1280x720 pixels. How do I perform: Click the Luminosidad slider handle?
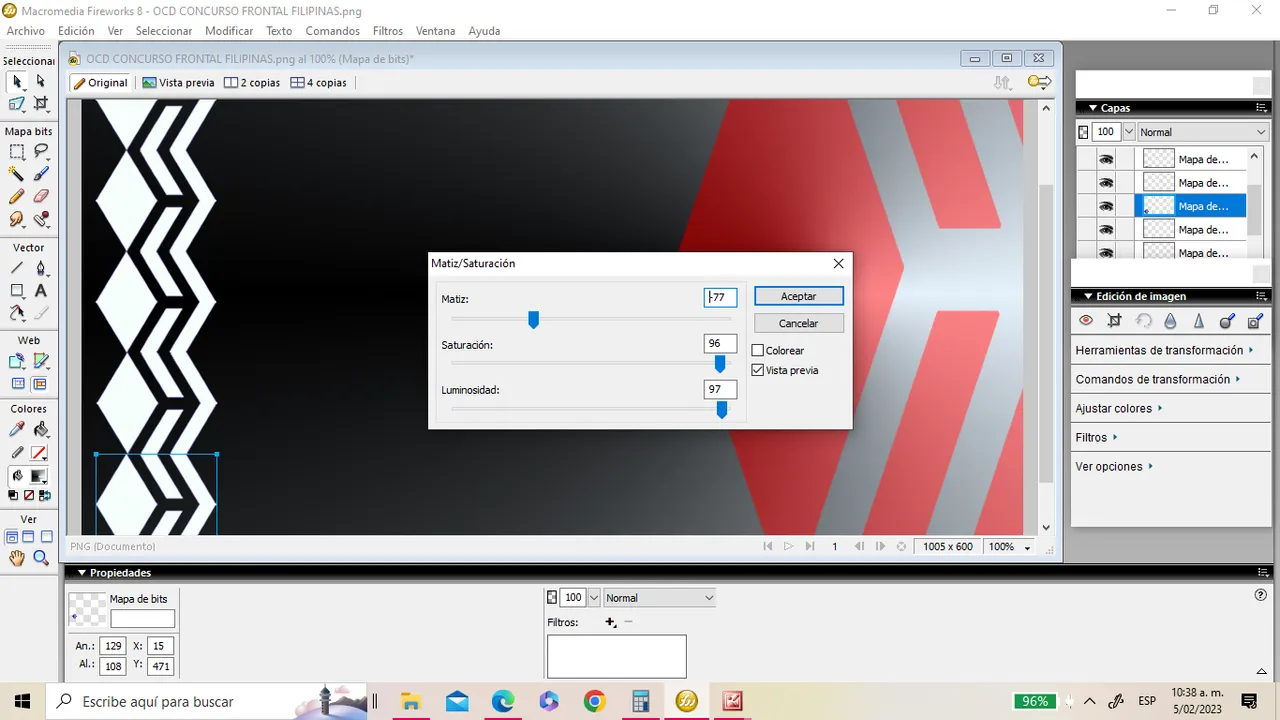(x=722, y=409)
